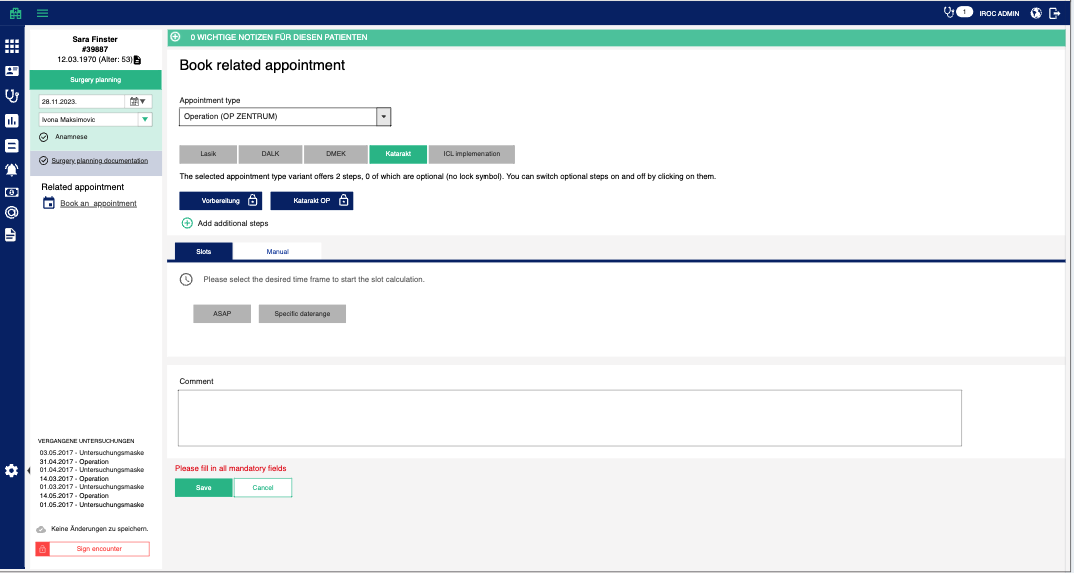
Task: Expand the Appointment type dropdown
Action: pos(383,117)
